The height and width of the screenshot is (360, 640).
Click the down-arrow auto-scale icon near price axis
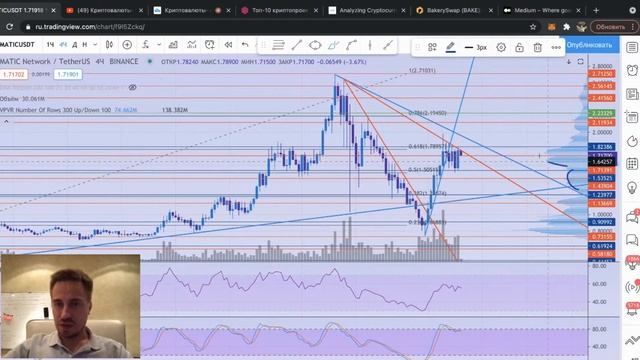coord(569,62)
